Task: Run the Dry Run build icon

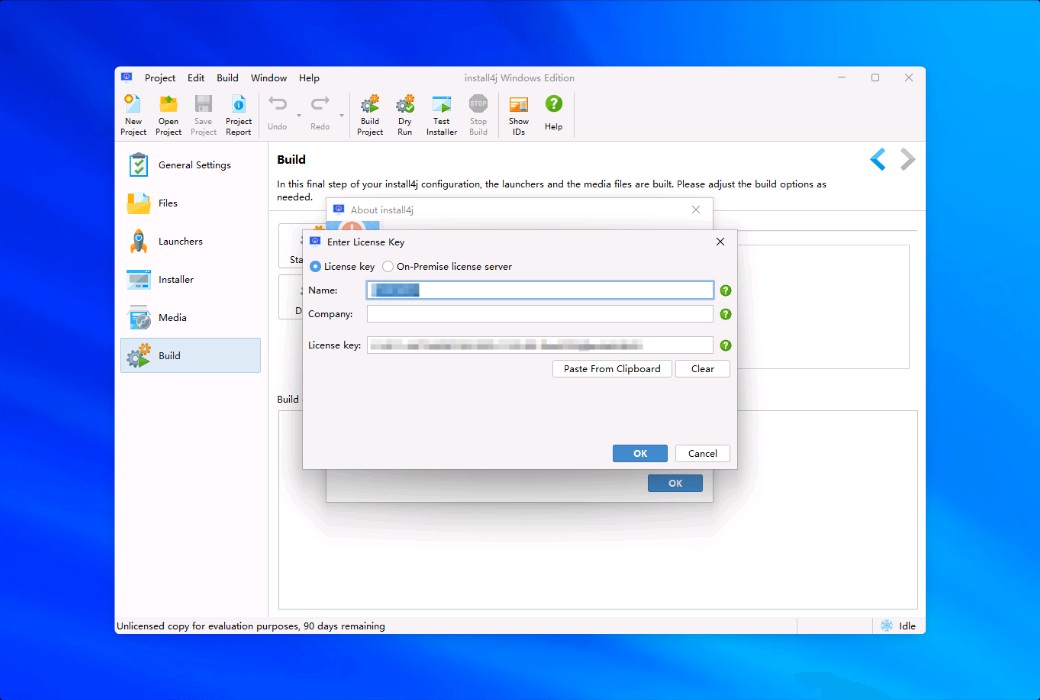Action: 405,115
